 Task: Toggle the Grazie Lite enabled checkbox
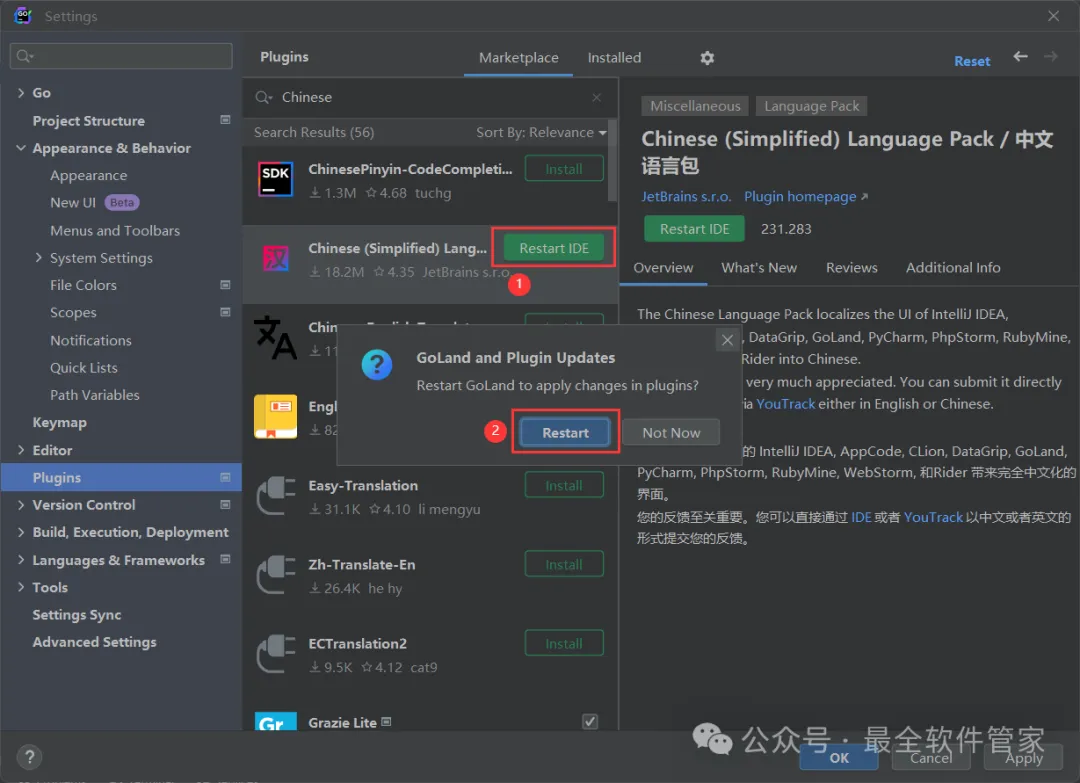(590, 722)
